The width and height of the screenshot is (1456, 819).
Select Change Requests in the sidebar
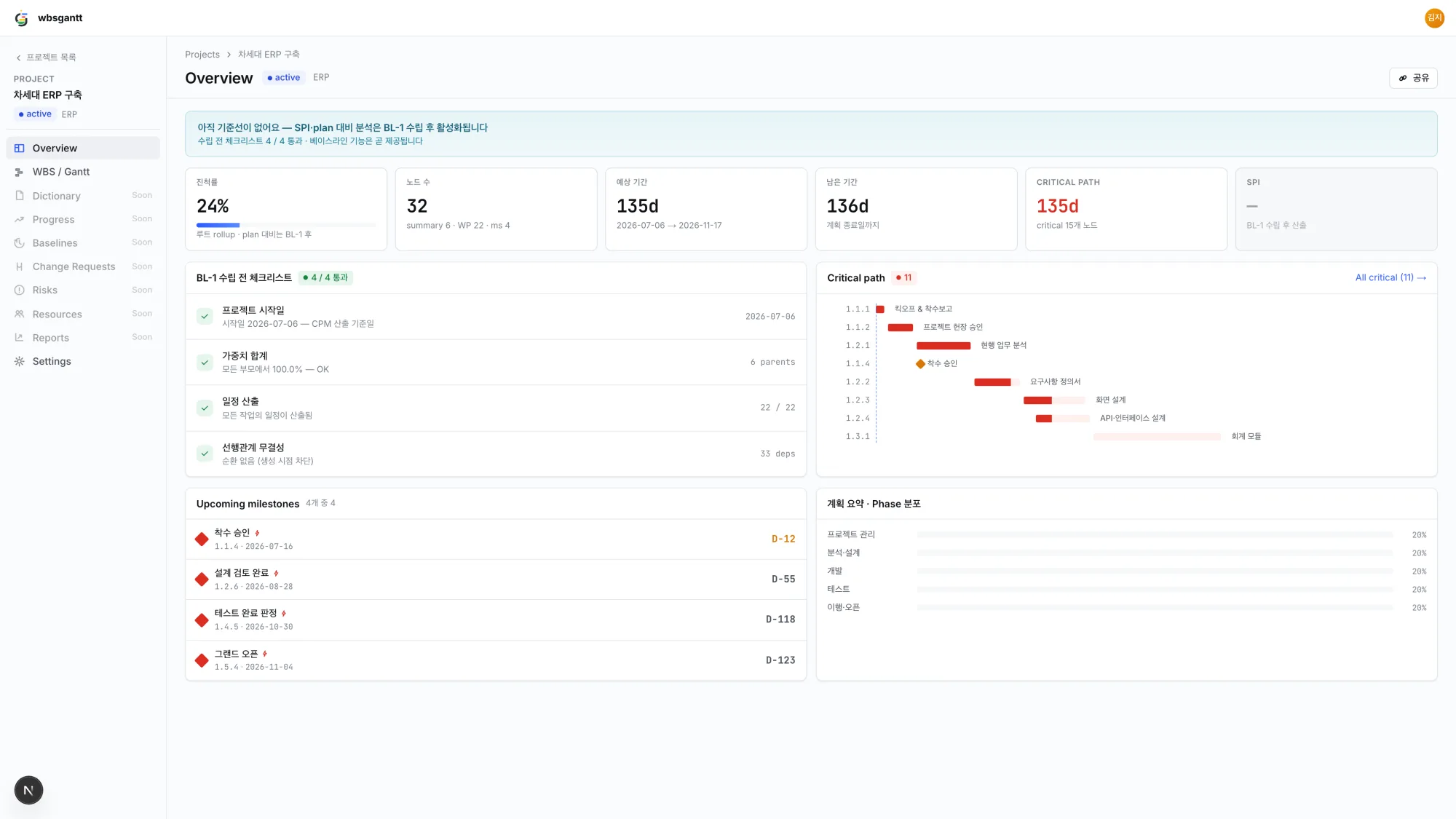click(83, 267)
